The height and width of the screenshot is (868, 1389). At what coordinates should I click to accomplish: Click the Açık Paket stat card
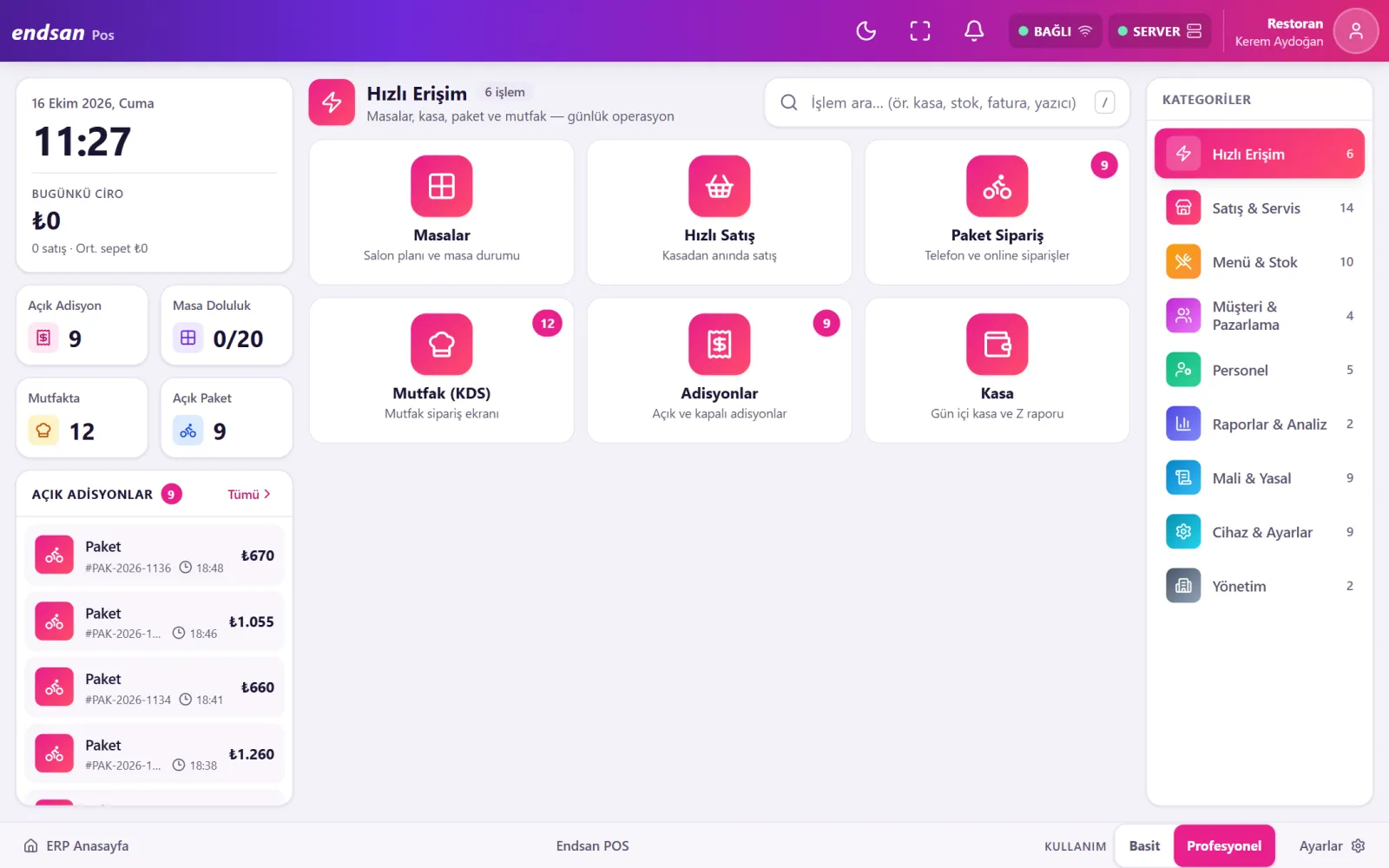coord(227,418)
